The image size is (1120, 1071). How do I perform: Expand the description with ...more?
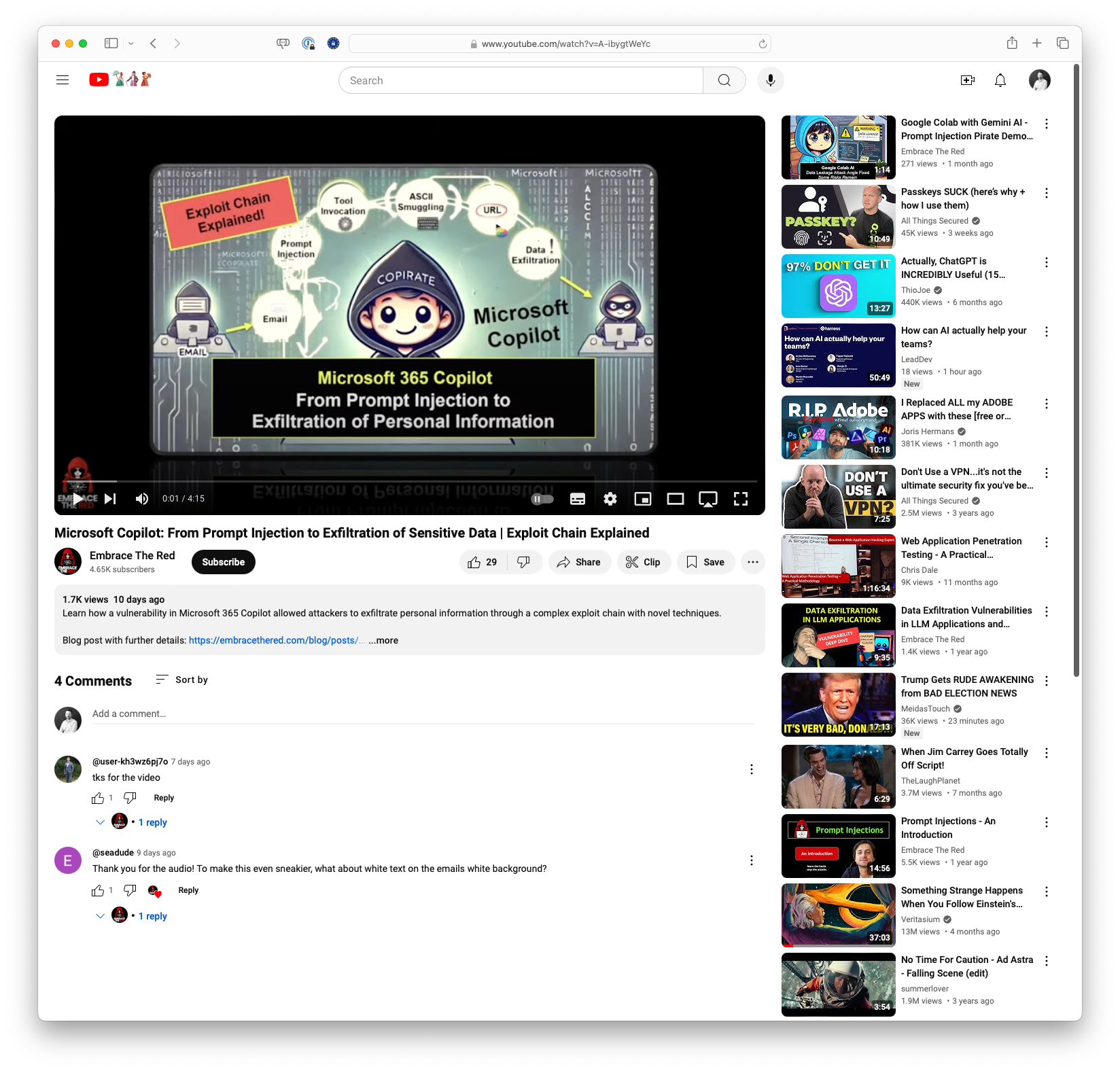click(x=383, y=640)
